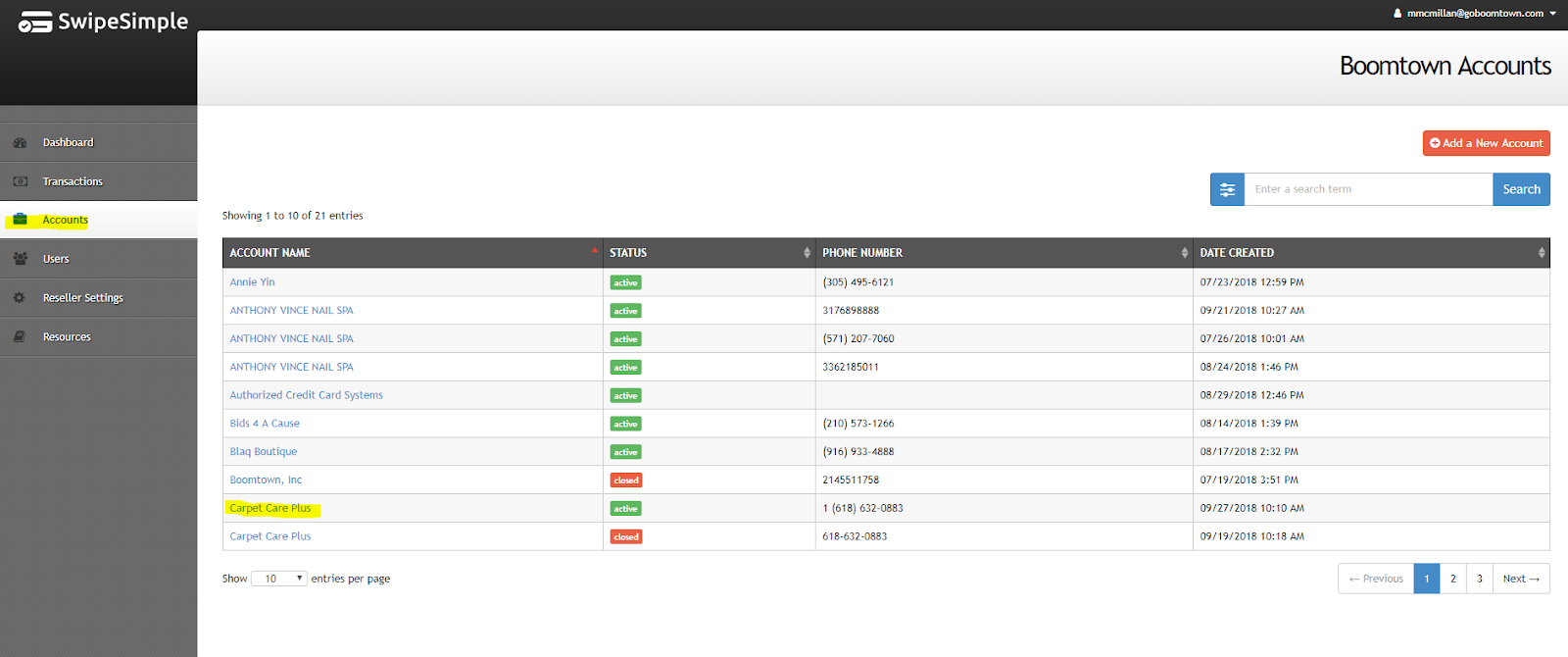Click active status badge for Blaq Boutique
The image size is (1568, 657).
coord(625,452)
